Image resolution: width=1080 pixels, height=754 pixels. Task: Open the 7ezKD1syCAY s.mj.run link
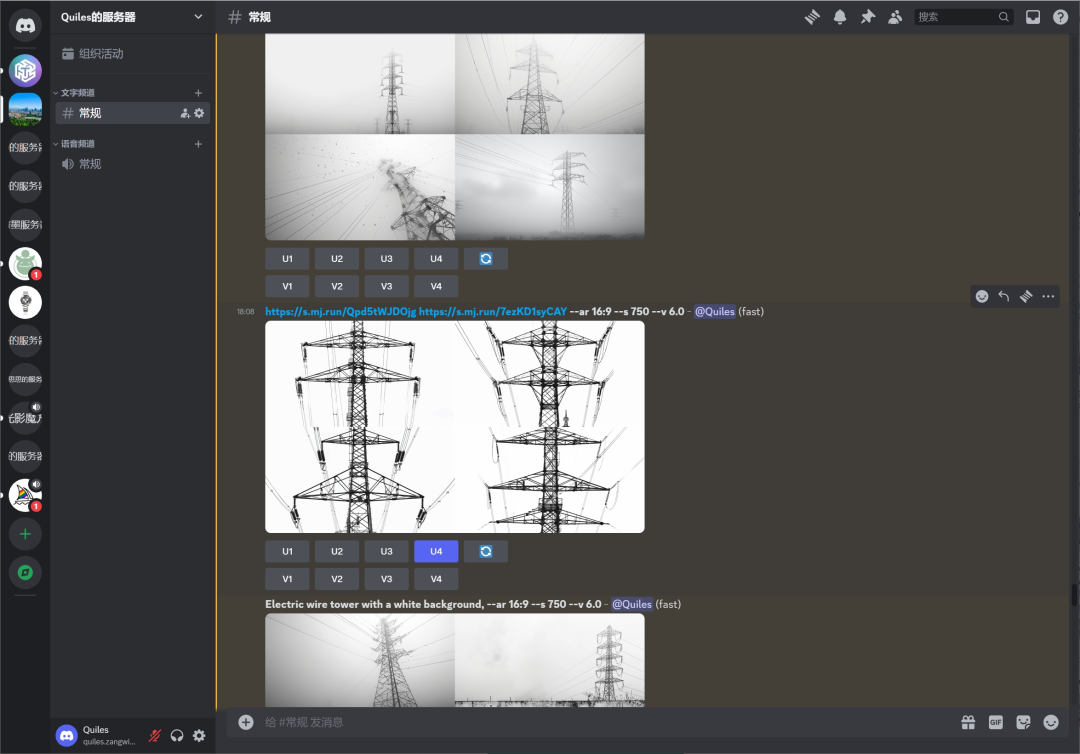pyautogui.click(x=492, y=312)
